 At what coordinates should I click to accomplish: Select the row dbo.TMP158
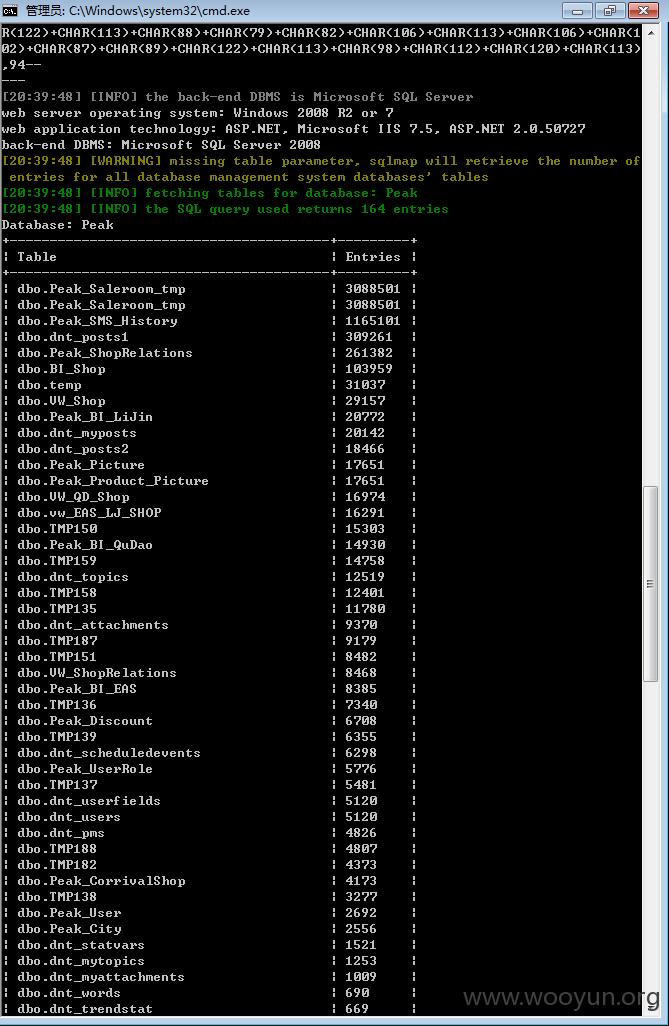pyautogui.click(x=209, y=593)
